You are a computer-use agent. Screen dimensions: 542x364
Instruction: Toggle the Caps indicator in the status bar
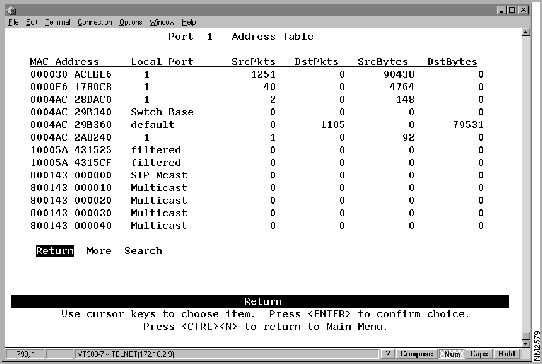pyautogui.click(x=479, y=354)
